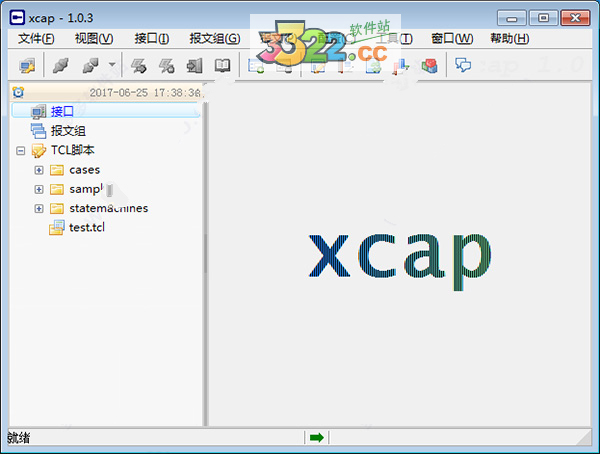Select the sample folder in tree
600x454 pixels.
(x=86, y=189)
